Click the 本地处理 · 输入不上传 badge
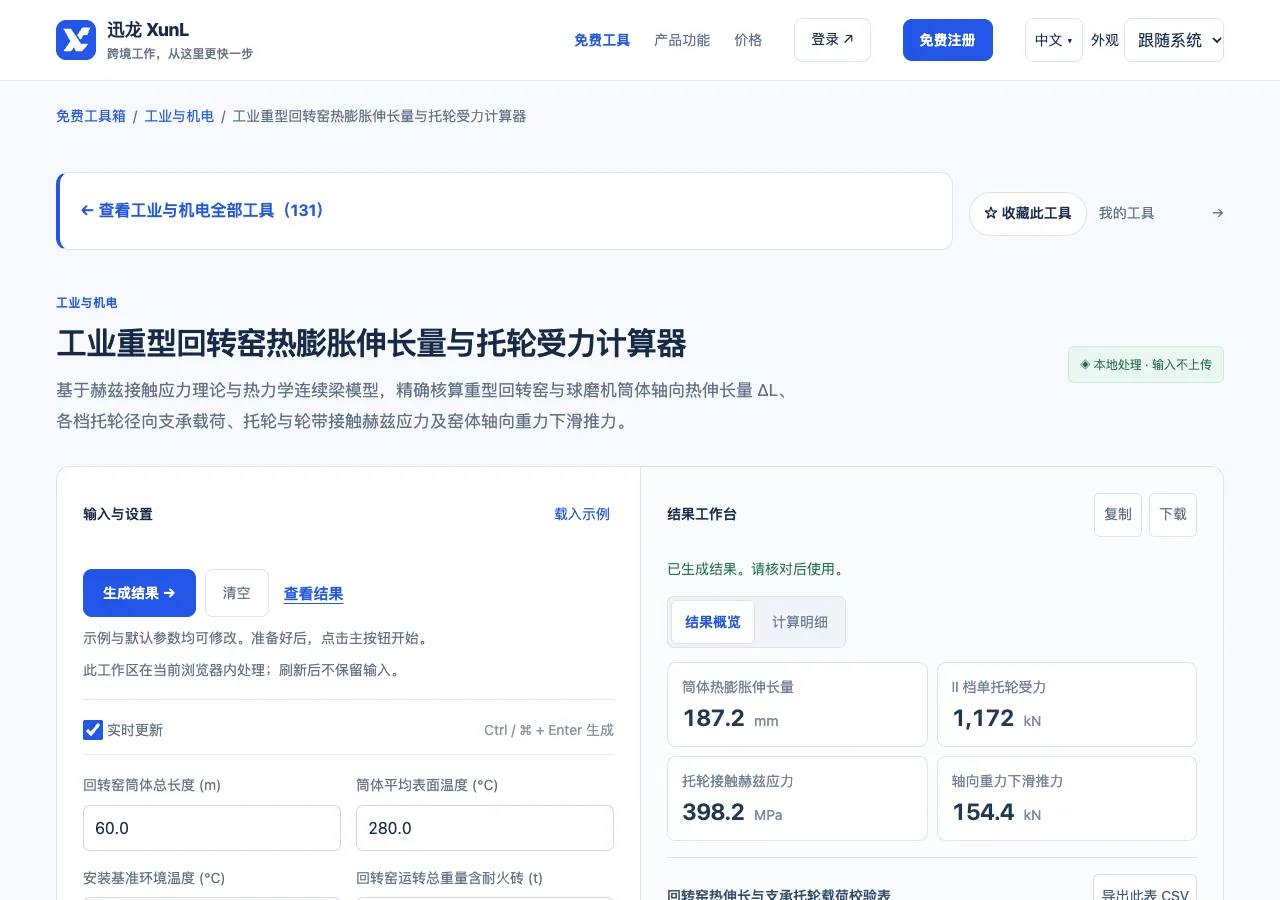This screenshot has height=900, width=1280. (x=1146, y=365)
